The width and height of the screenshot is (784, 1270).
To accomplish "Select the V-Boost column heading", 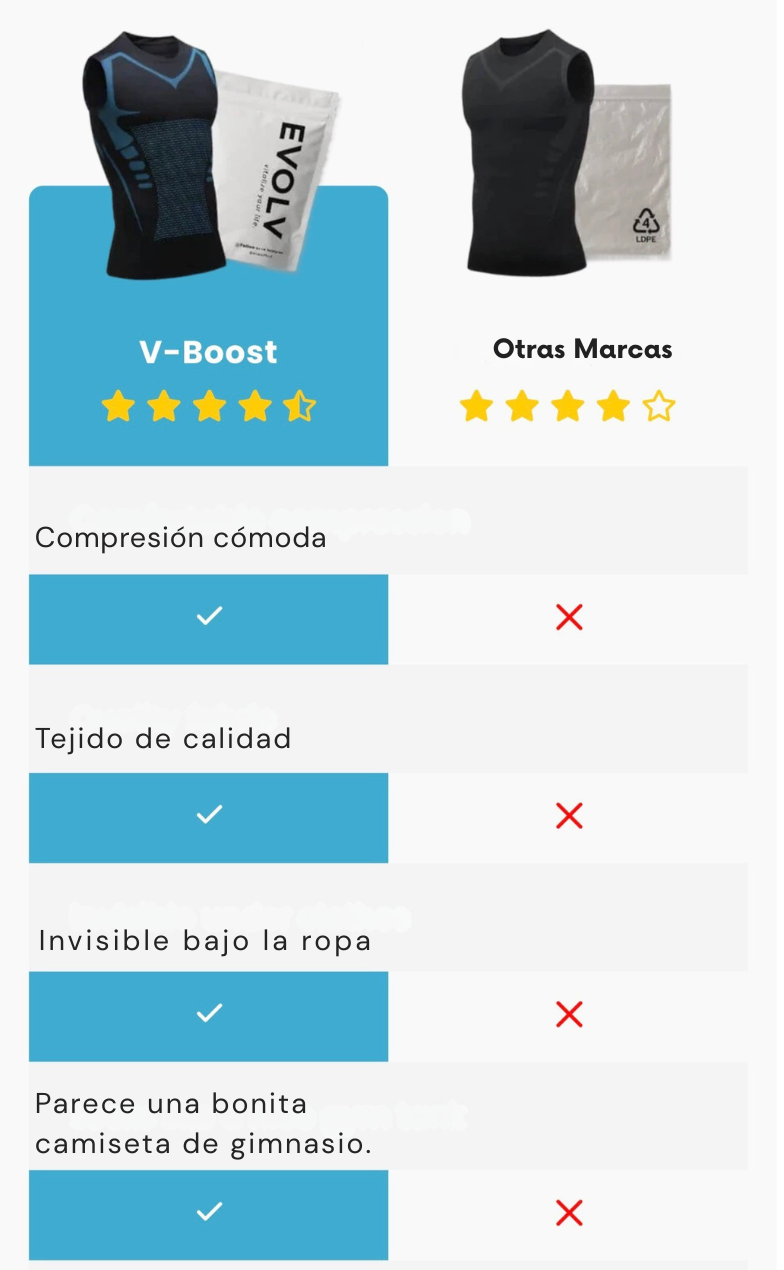I will pyautogui.click(x=208, y=352).
